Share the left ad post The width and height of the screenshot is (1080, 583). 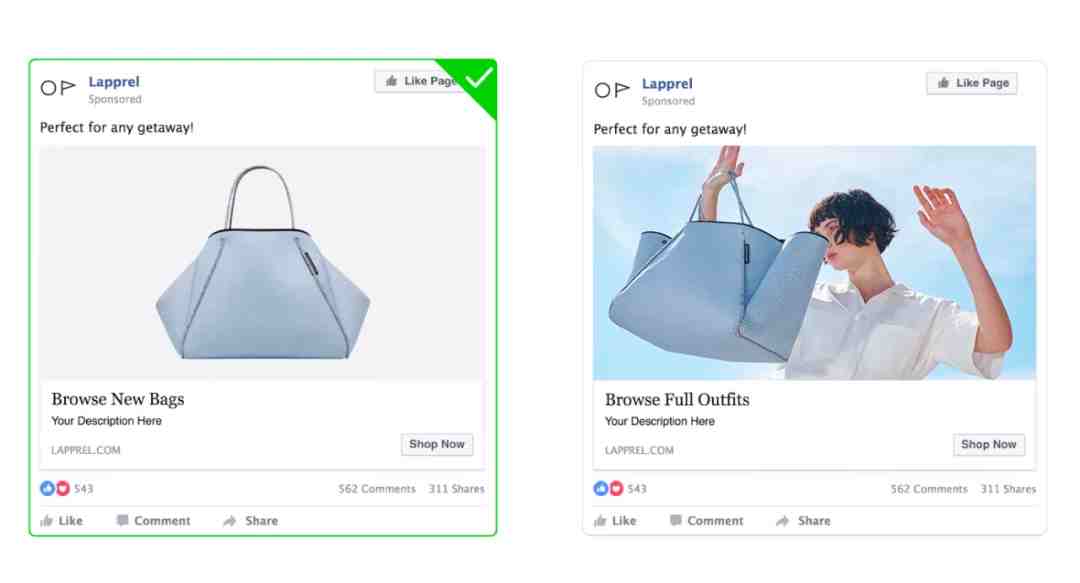pyautogui.click(x=251, y=521)
